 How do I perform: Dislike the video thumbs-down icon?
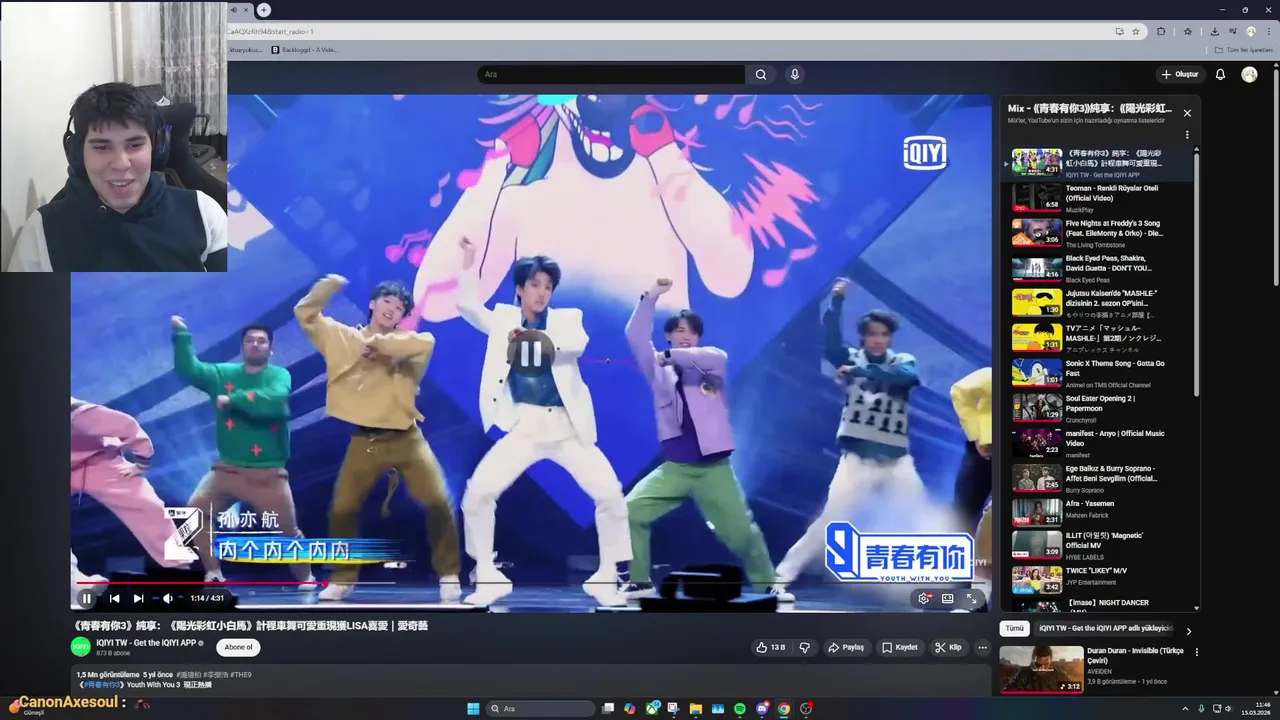[x=804, y=647]
